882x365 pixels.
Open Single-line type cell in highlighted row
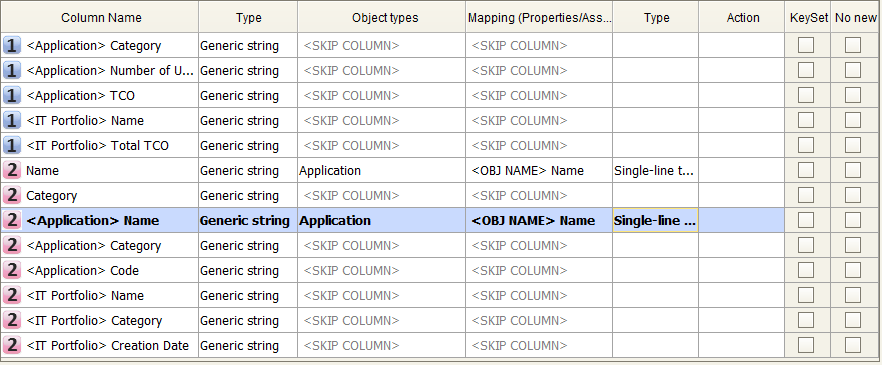(x=655, y=220)
